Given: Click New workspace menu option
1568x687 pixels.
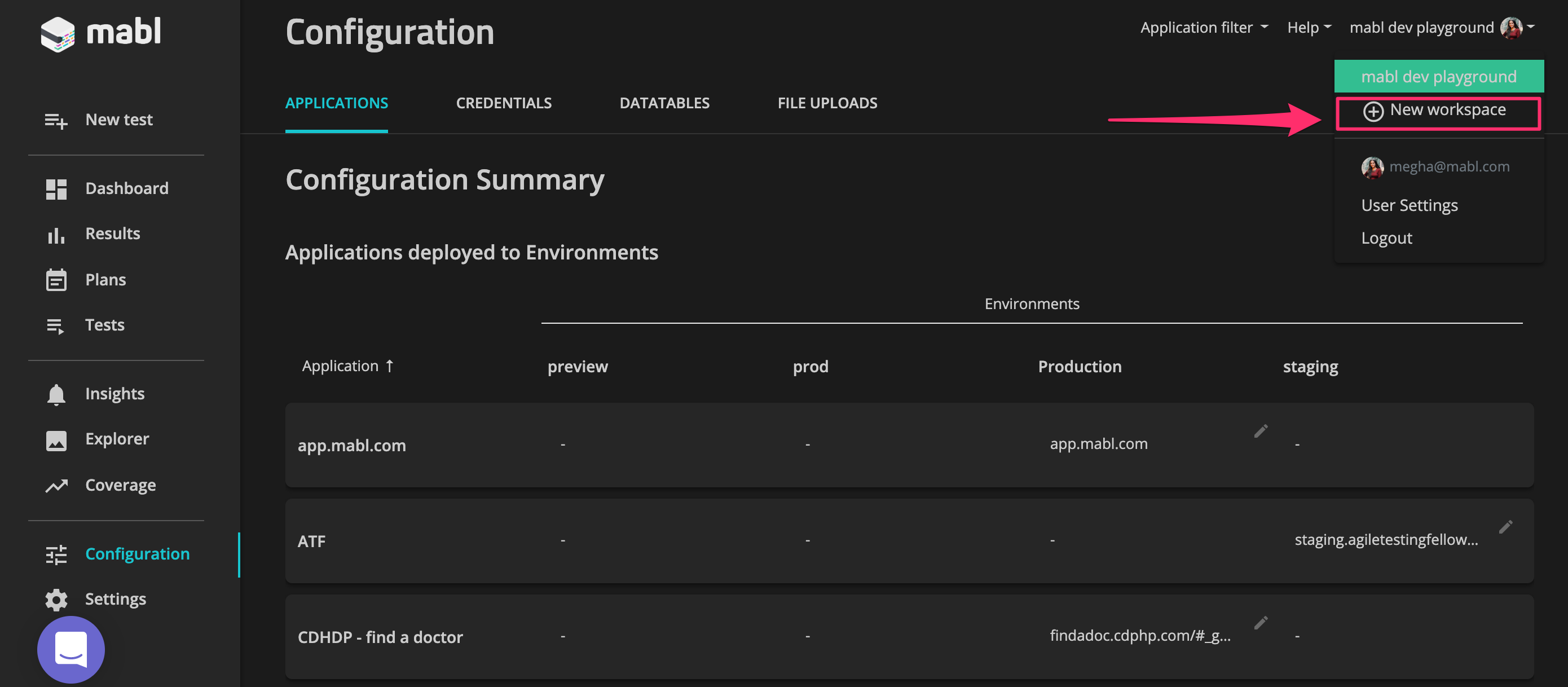Looking at the screenshot, I should [x=1438, y=113].
